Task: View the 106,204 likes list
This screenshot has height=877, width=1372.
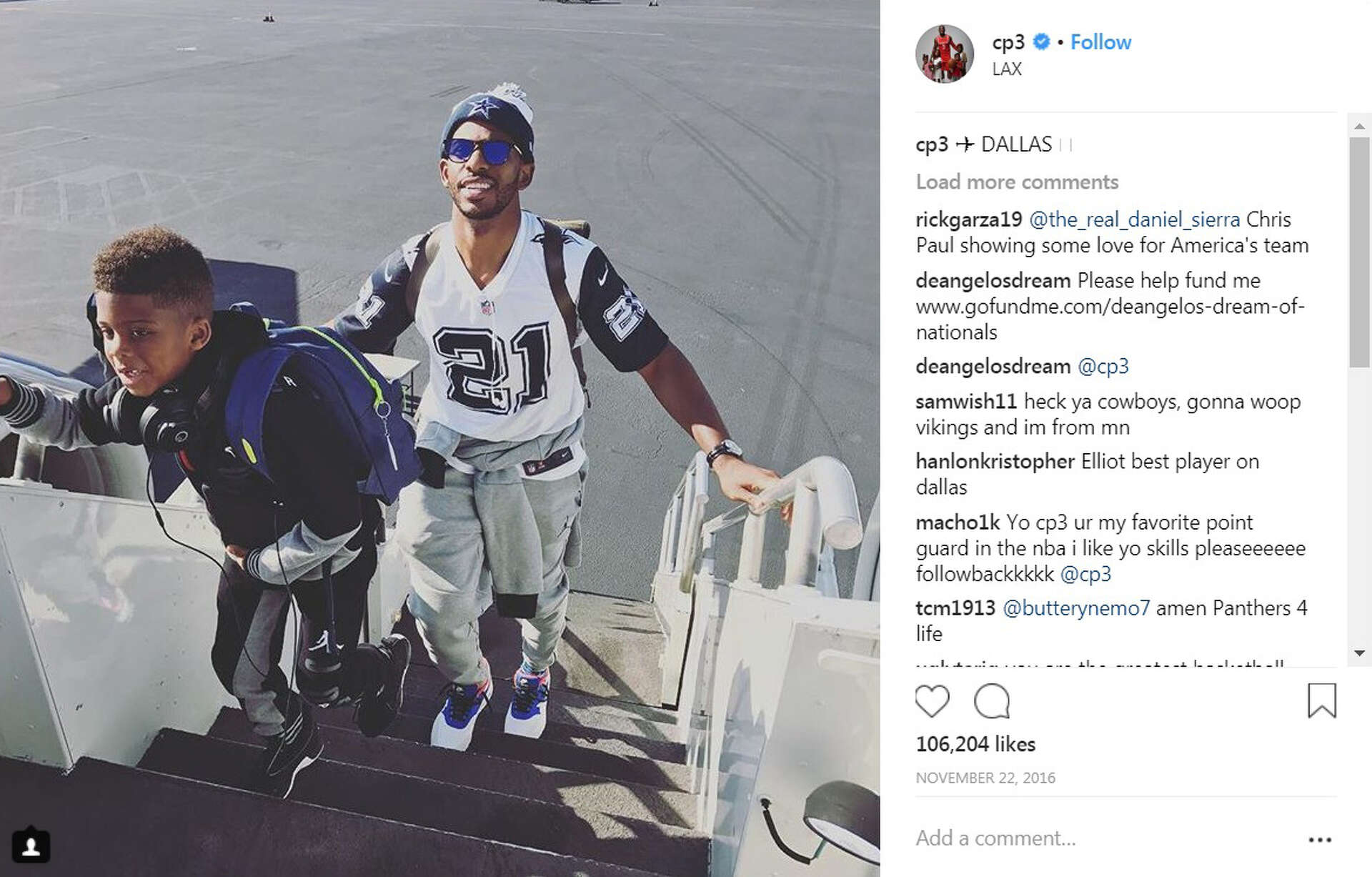Action: point(975,744)
